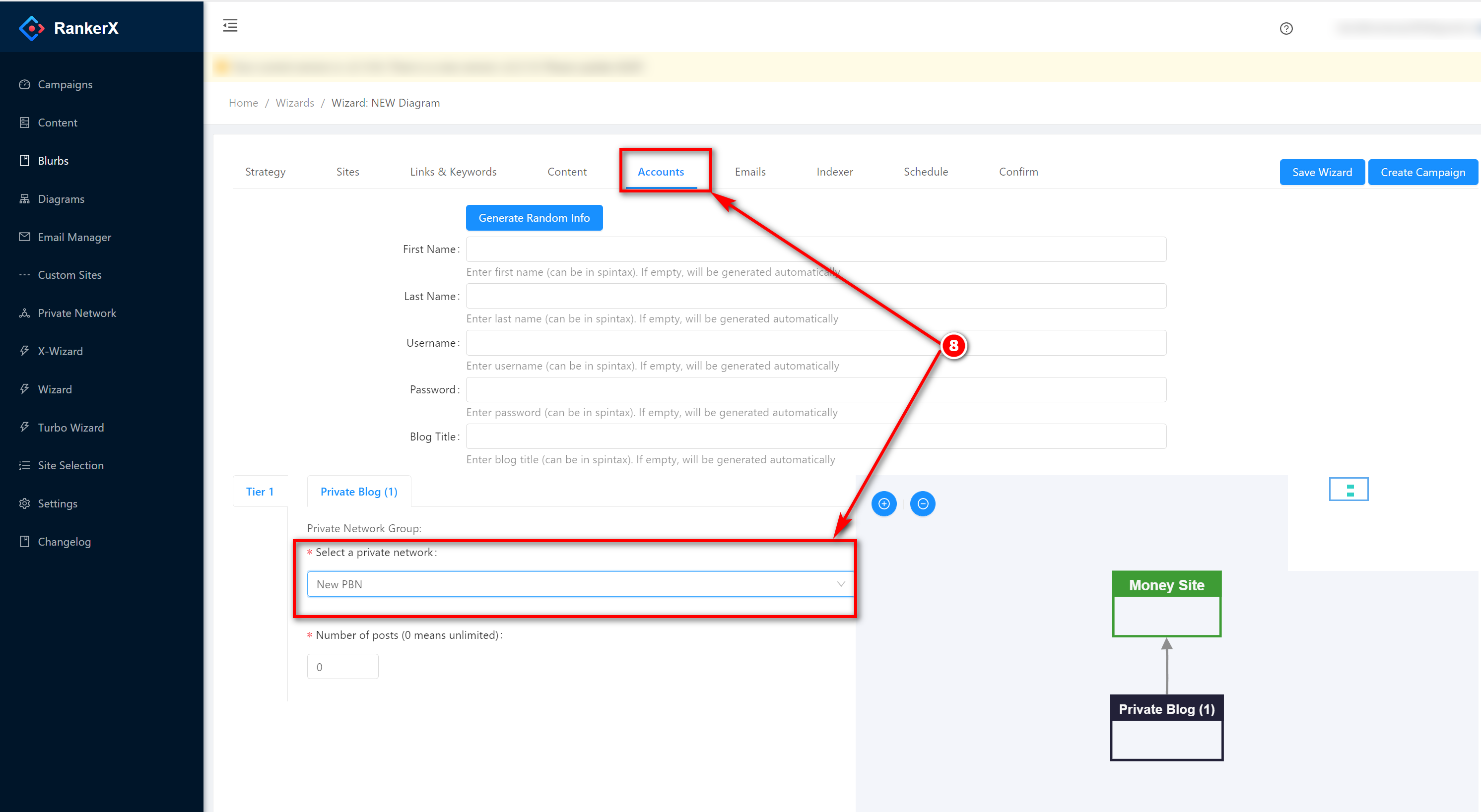Launch Turbo Wizard from the sidebar
The width and height of the screenshot is (1481, 812).
pos(70,428)
